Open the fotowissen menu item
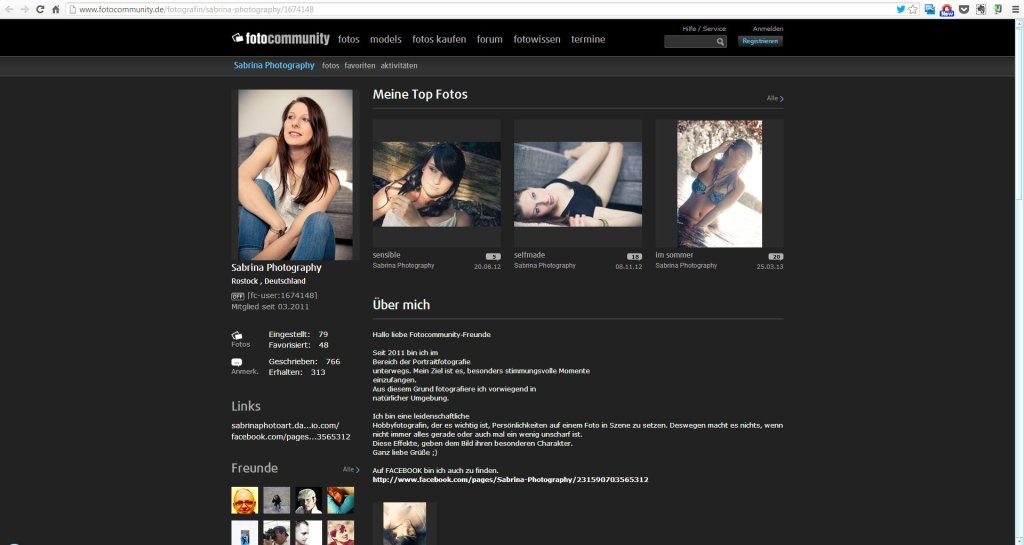 536,40
